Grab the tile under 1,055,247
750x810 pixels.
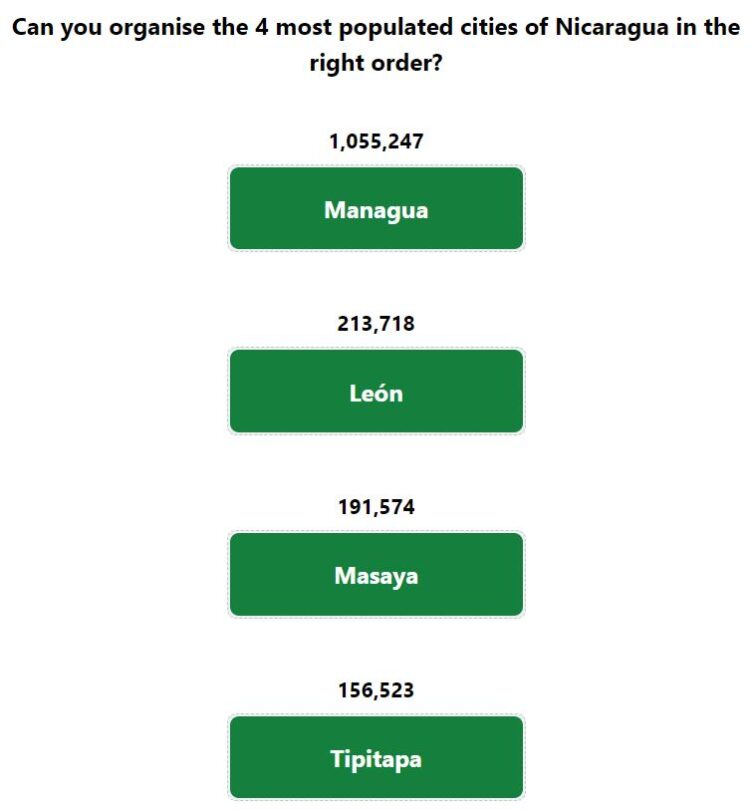click(x=376, y=208)
